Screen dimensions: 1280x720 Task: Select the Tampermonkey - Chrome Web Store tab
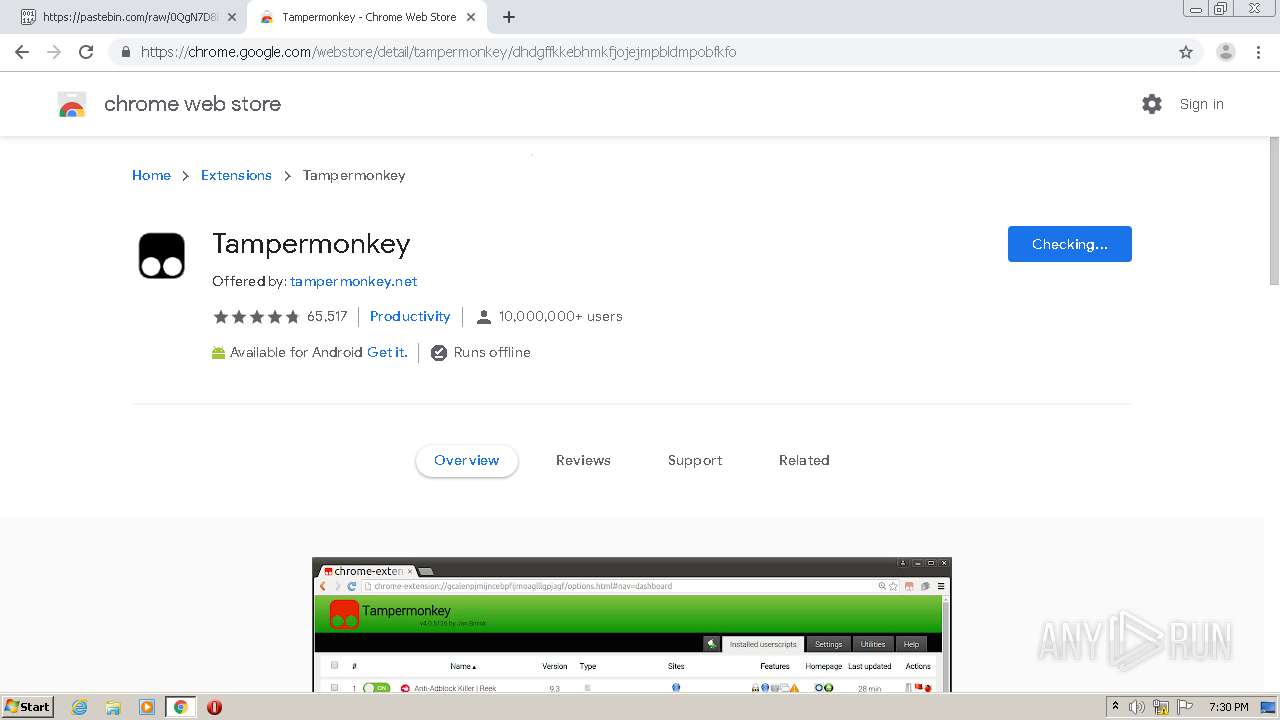point(367,17)
